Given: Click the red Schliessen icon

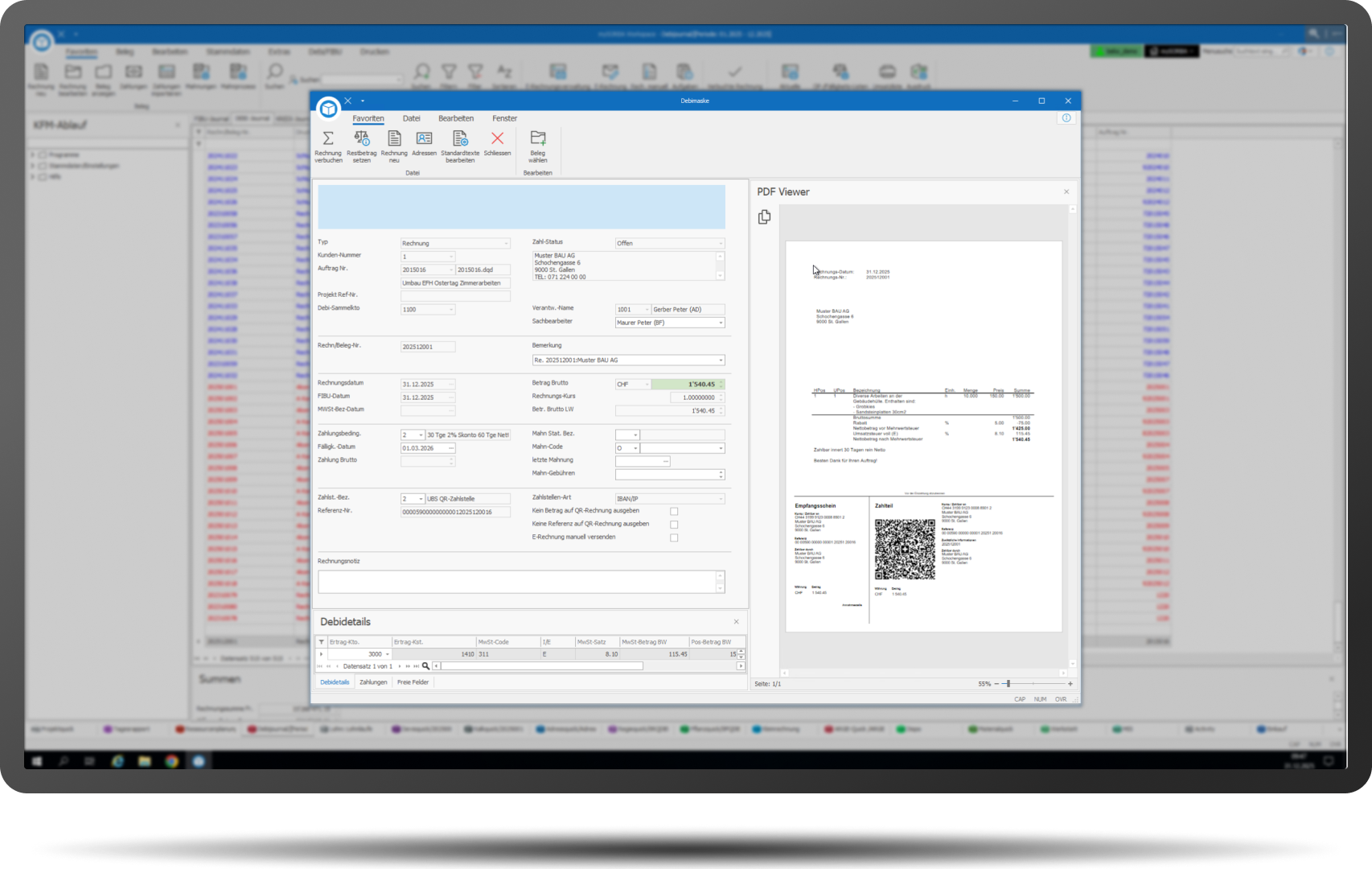Looking at the screenshot, I should point(497,139).
